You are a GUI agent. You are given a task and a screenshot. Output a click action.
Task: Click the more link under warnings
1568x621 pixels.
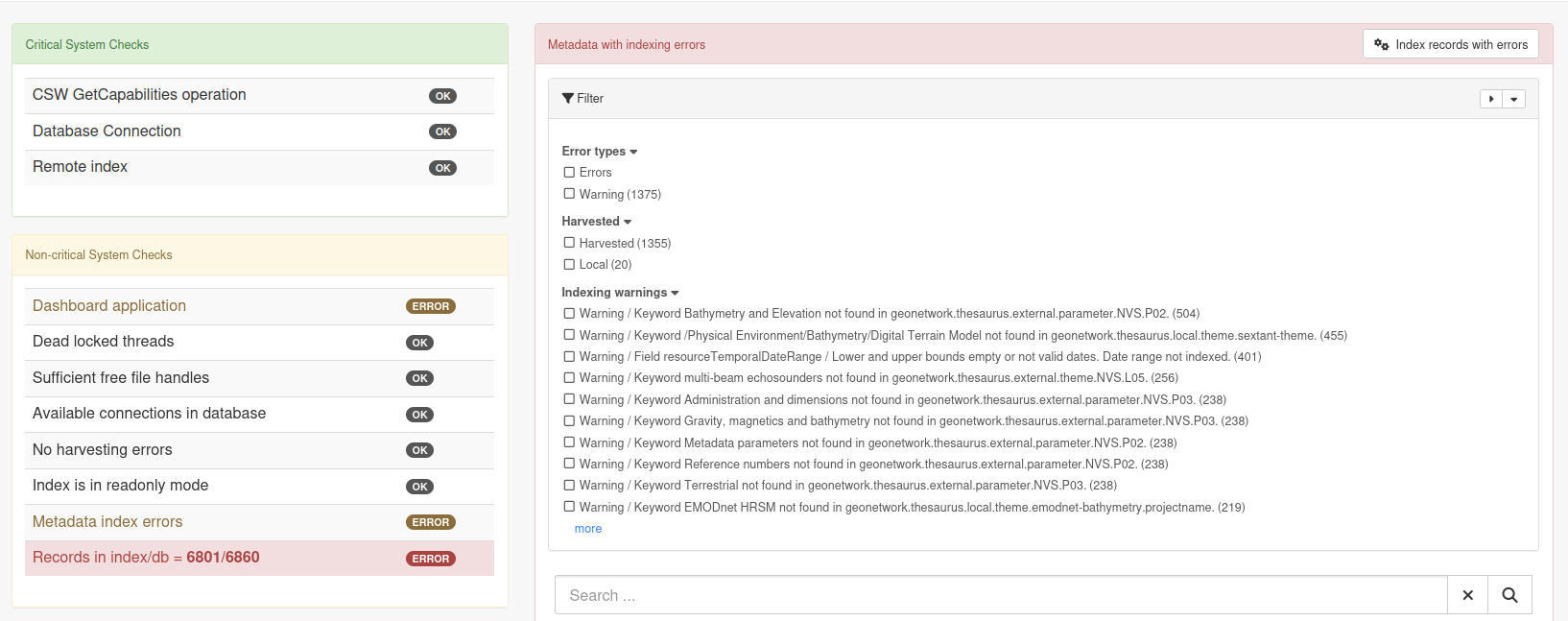pyautogui.click(x=588, y=529)
